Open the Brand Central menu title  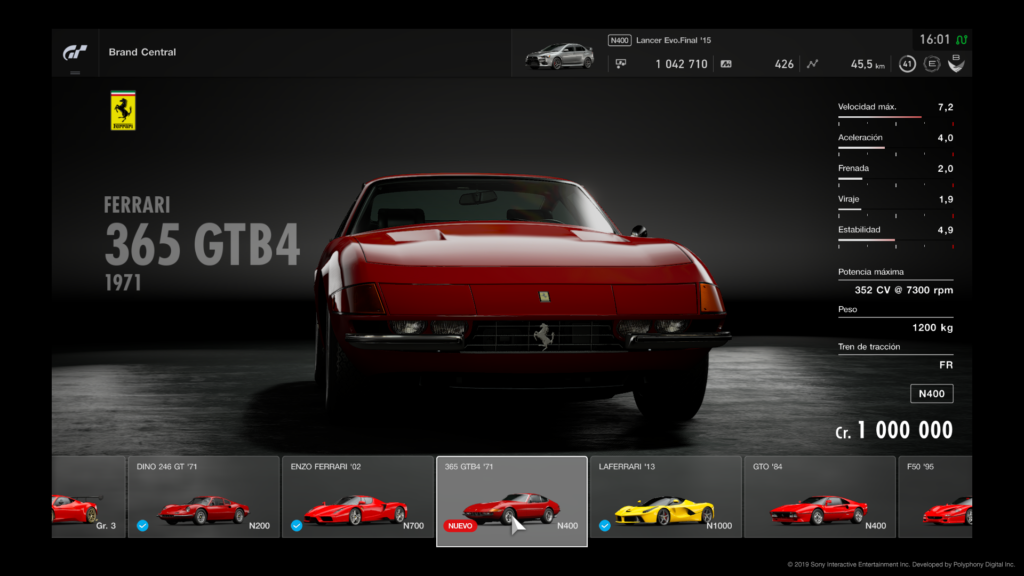click(x=142, y=52)
